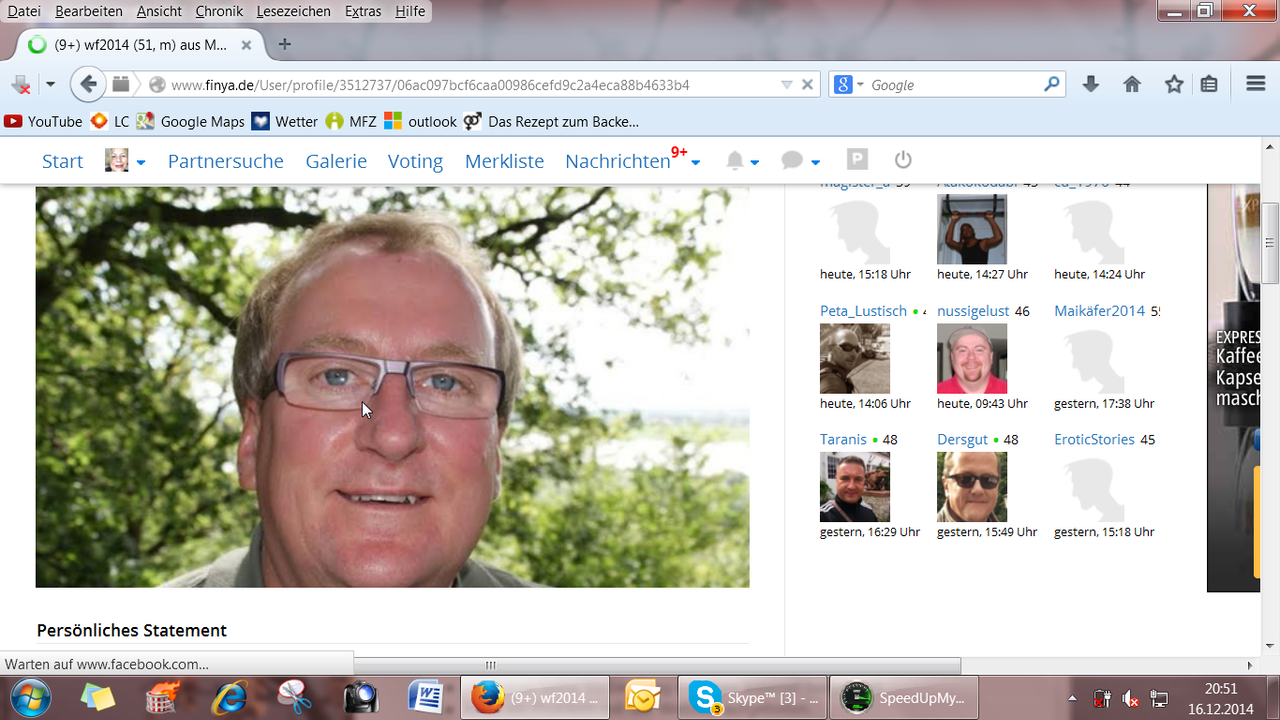Screen dimensions: 1280x720
Task: Go back with the browser back arrow
Action: pyautogui.click(x=88, y=85)
